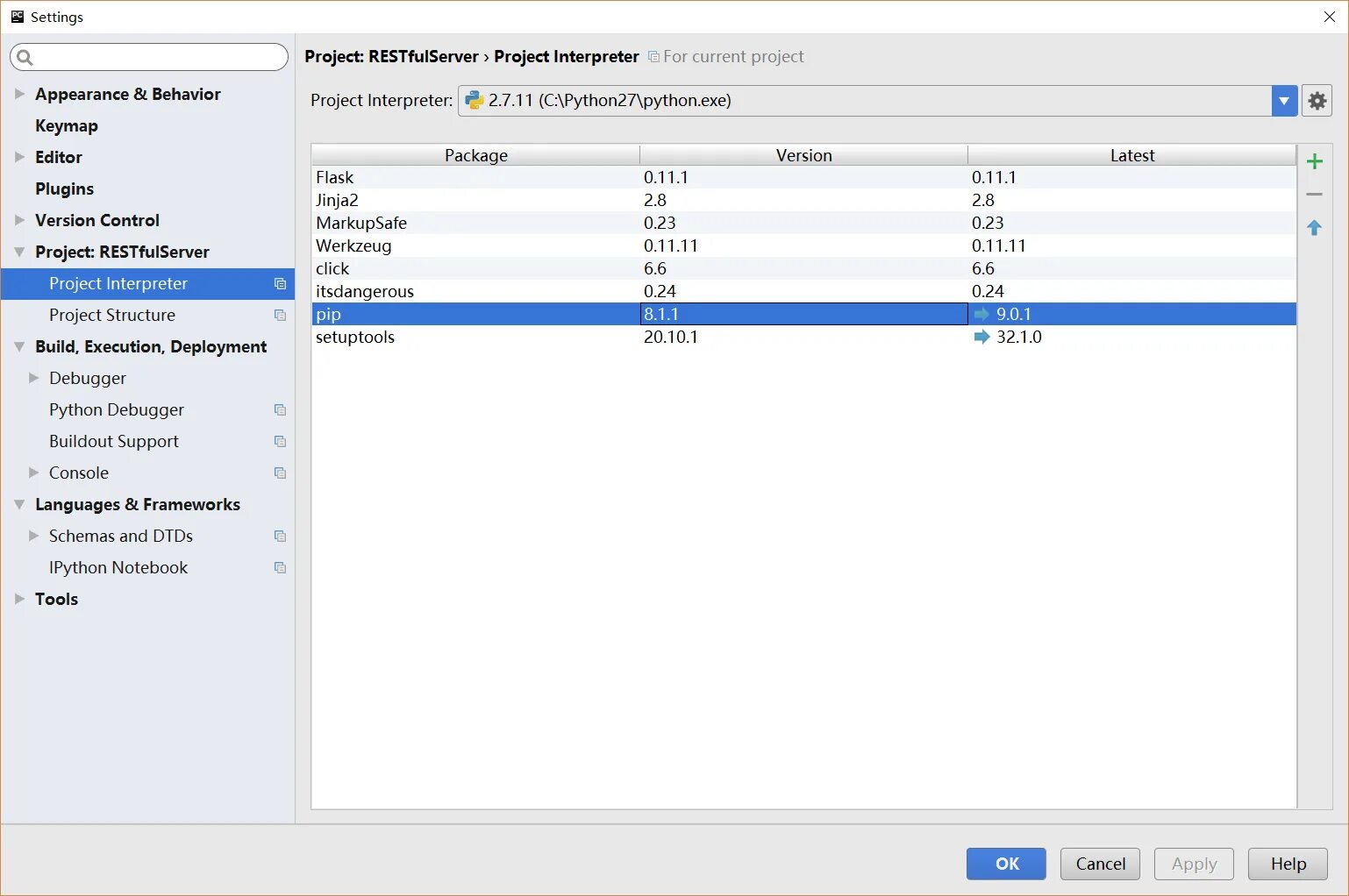The width and height of the screenshot is (1349, 896).
Task: Click the For current project icon
Action: pos(653,57)
